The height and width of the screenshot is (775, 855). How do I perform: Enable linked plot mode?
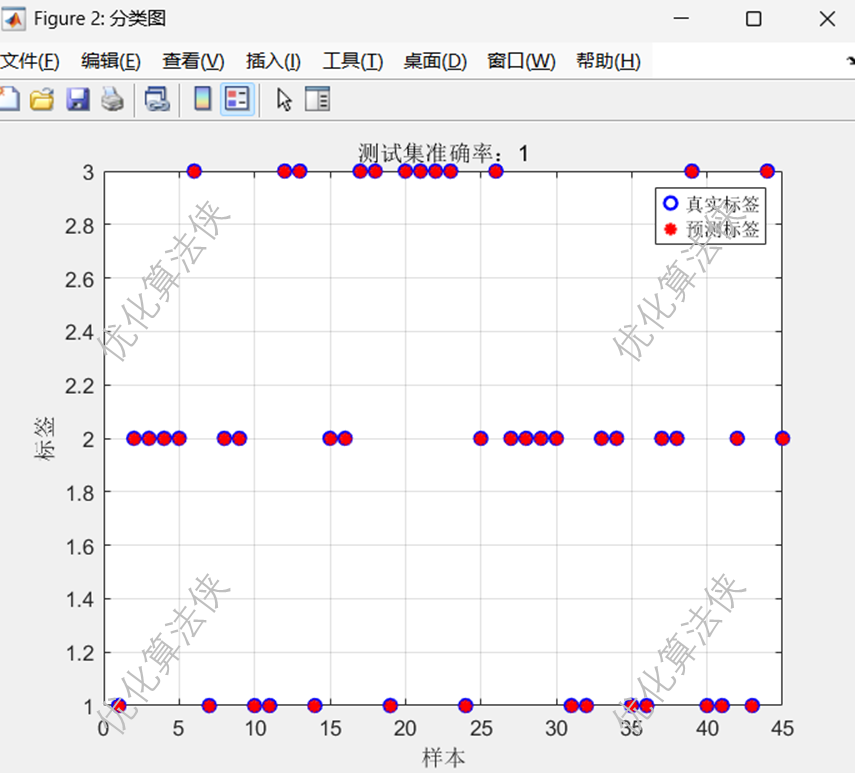click(155, 99)
